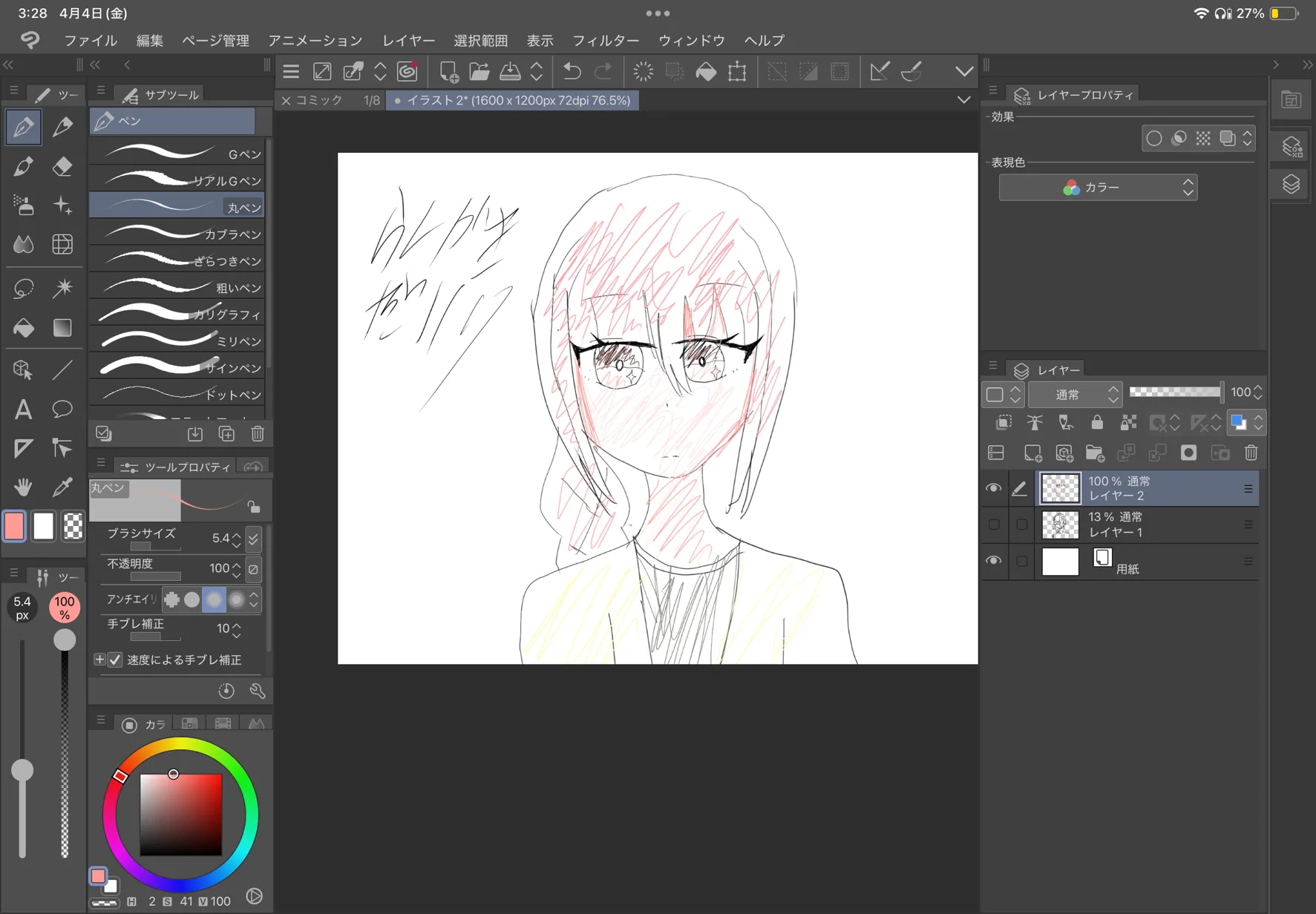The image size is (1316, 914).
Task: Select the Figure line tool
Action: tap(63, 369)
